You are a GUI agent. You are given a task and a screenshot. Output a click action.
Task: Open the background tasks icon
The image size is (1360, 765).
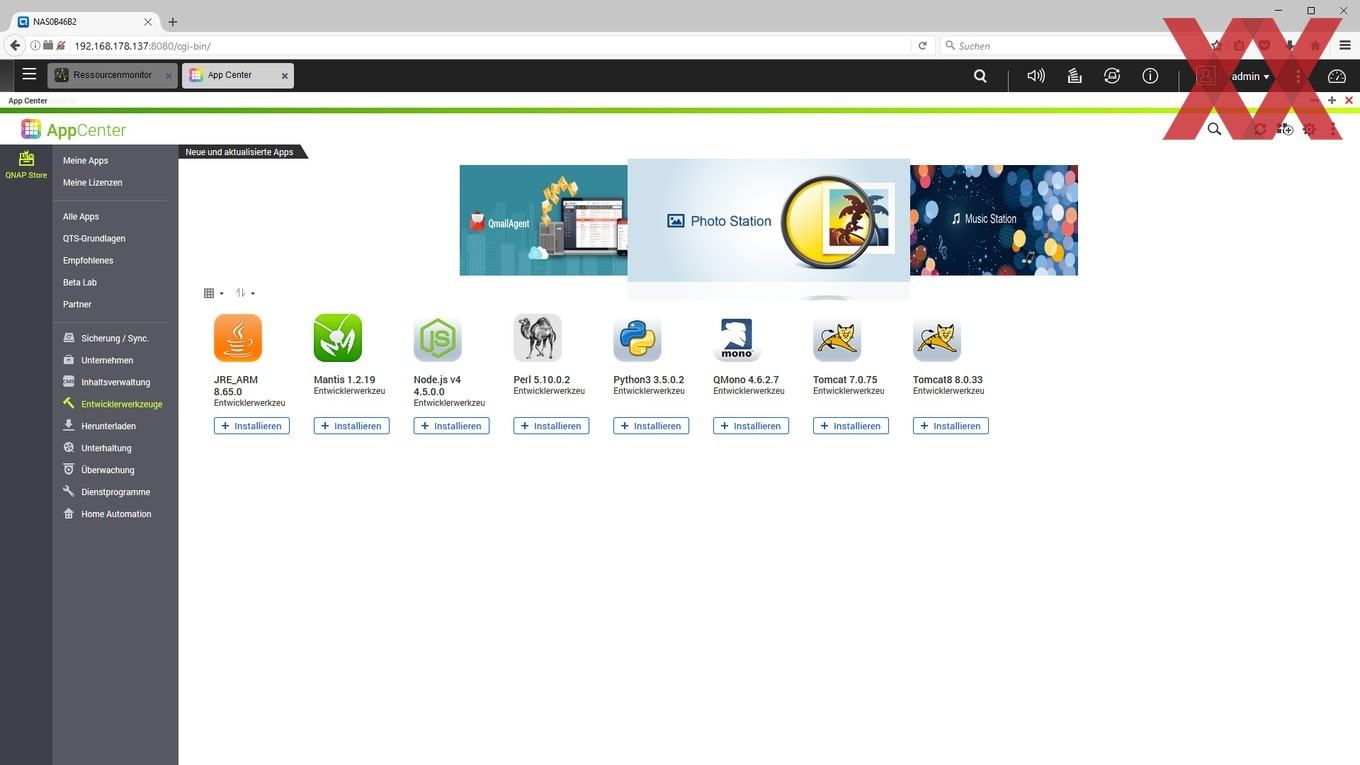(x=1074, y=75)
